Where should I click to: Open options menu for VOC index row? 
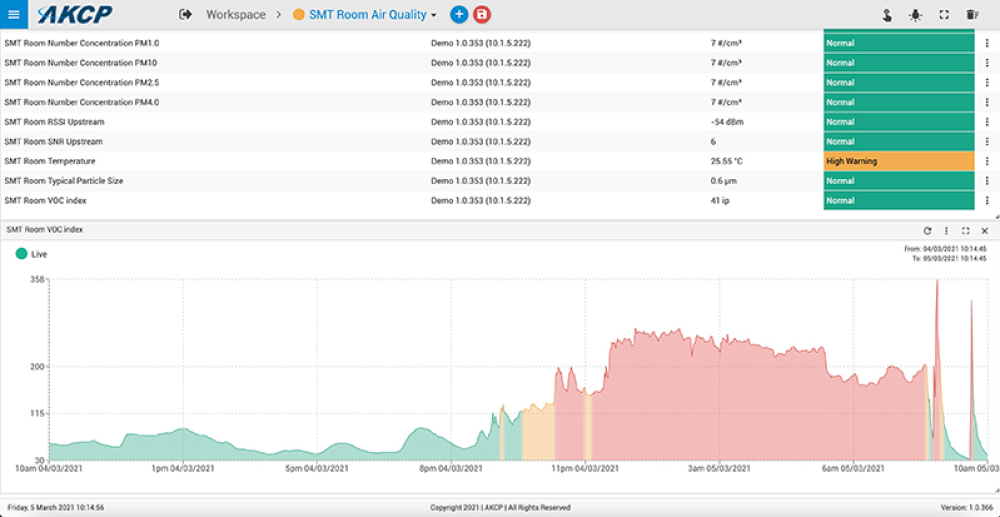point(987,201)
